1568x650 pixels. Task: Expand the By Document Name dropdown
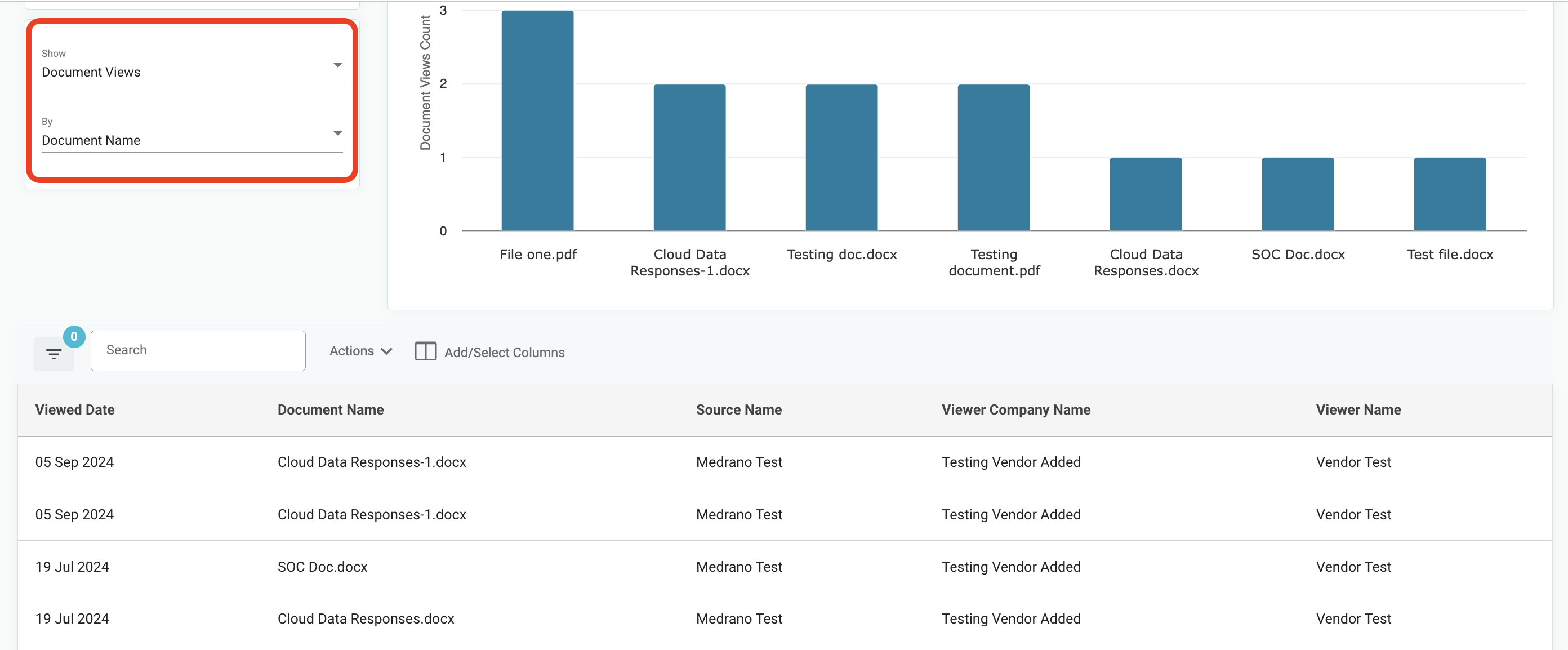click(x=191, y=133)
